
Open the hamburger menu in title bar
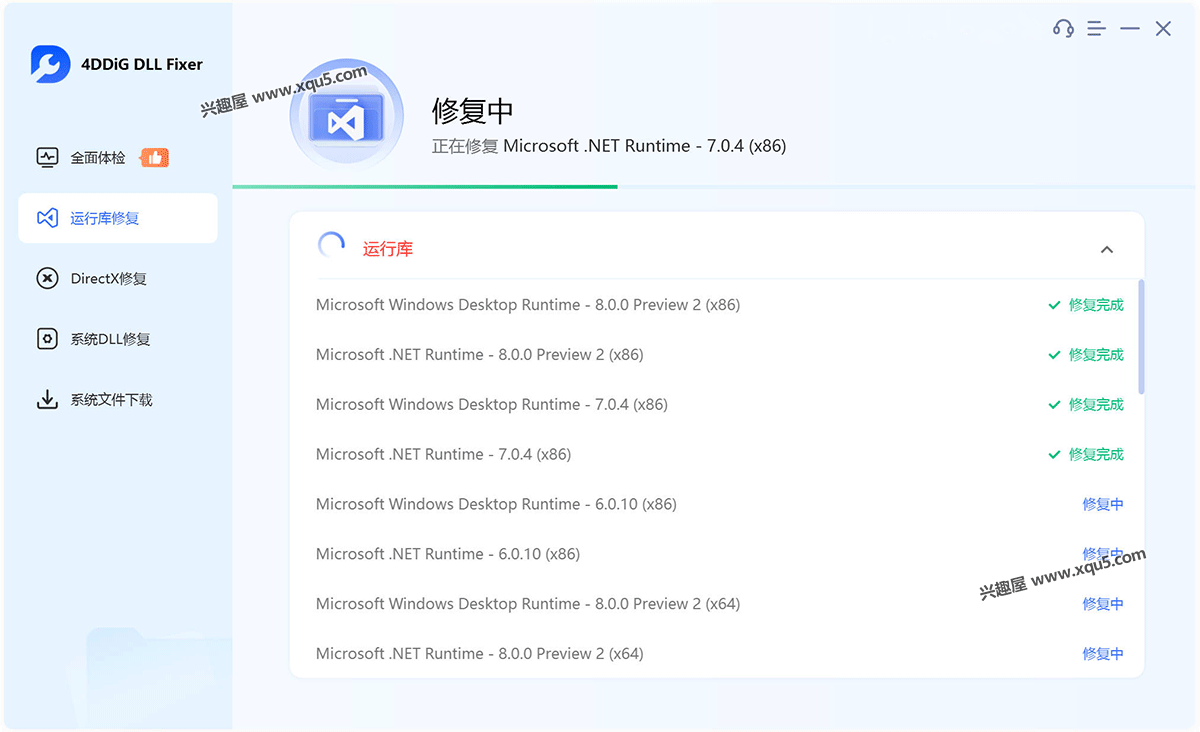pos(1097,29)
